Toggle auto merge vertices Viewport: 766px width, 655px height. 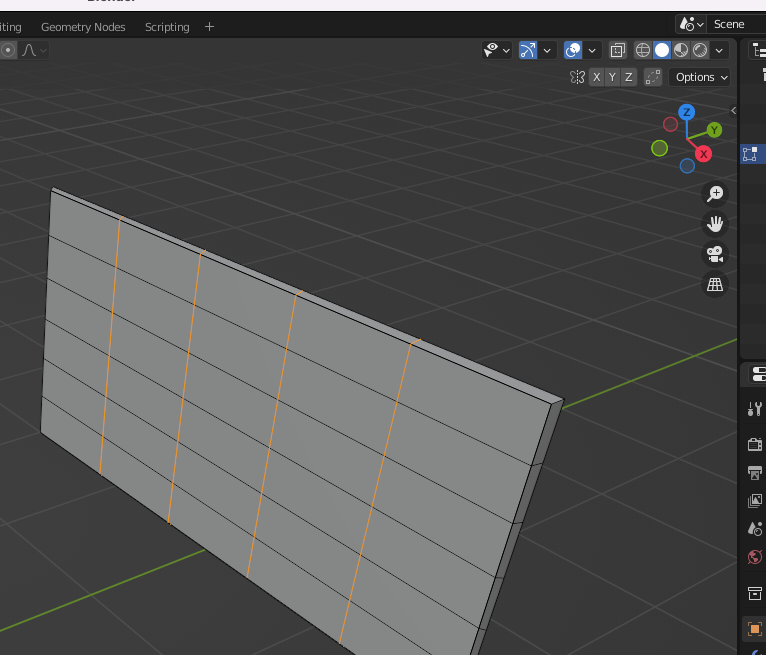[653, 77]
